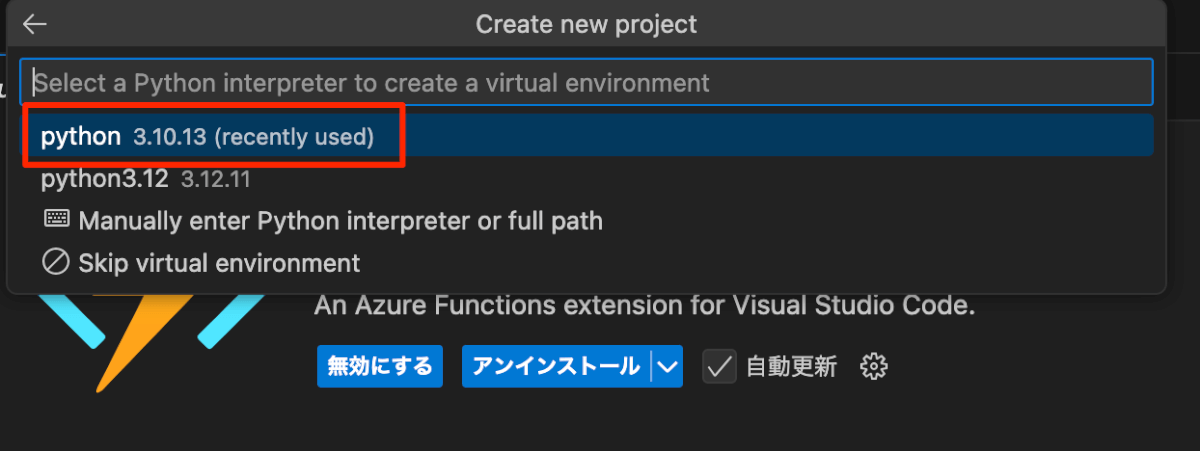The width and height of the screenshot is (1200, 451).
Task: Click the keyboard icon beside Manually enter
Action: [x=56, y=219]
